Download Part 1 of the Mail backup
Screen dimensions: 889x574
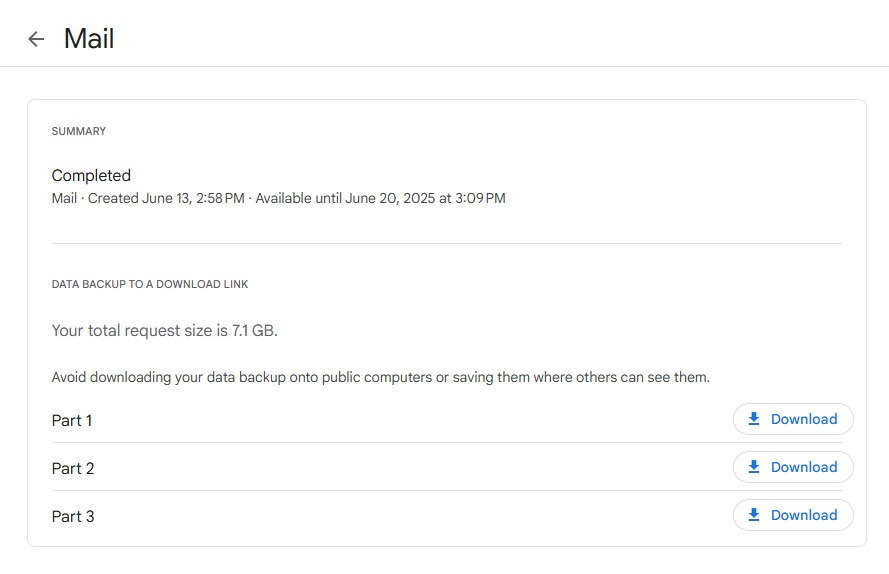793,419
